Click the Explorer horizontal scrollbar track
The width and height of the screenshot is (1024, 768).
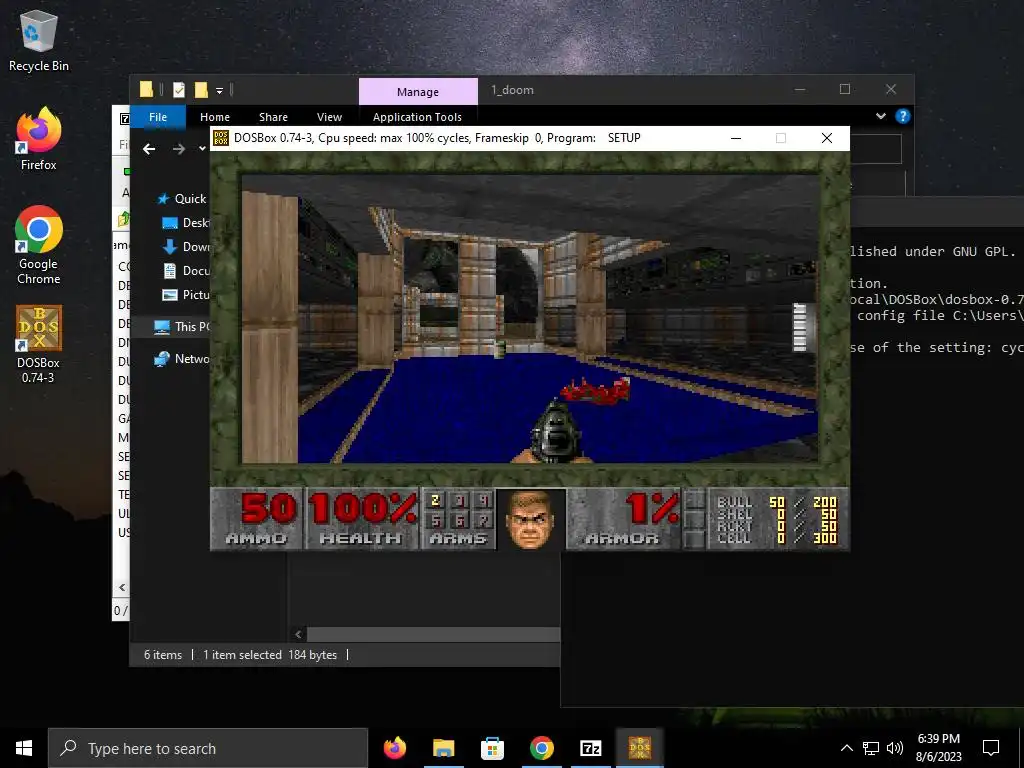point(433,634)
